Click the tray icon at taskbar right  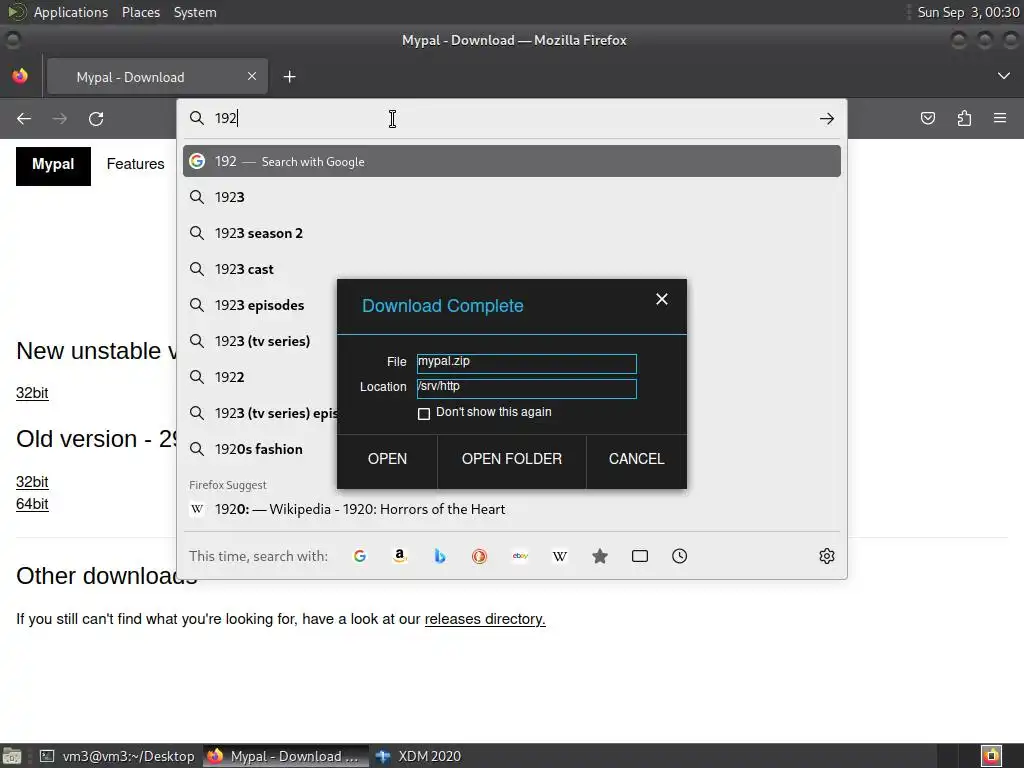(991, 756)
